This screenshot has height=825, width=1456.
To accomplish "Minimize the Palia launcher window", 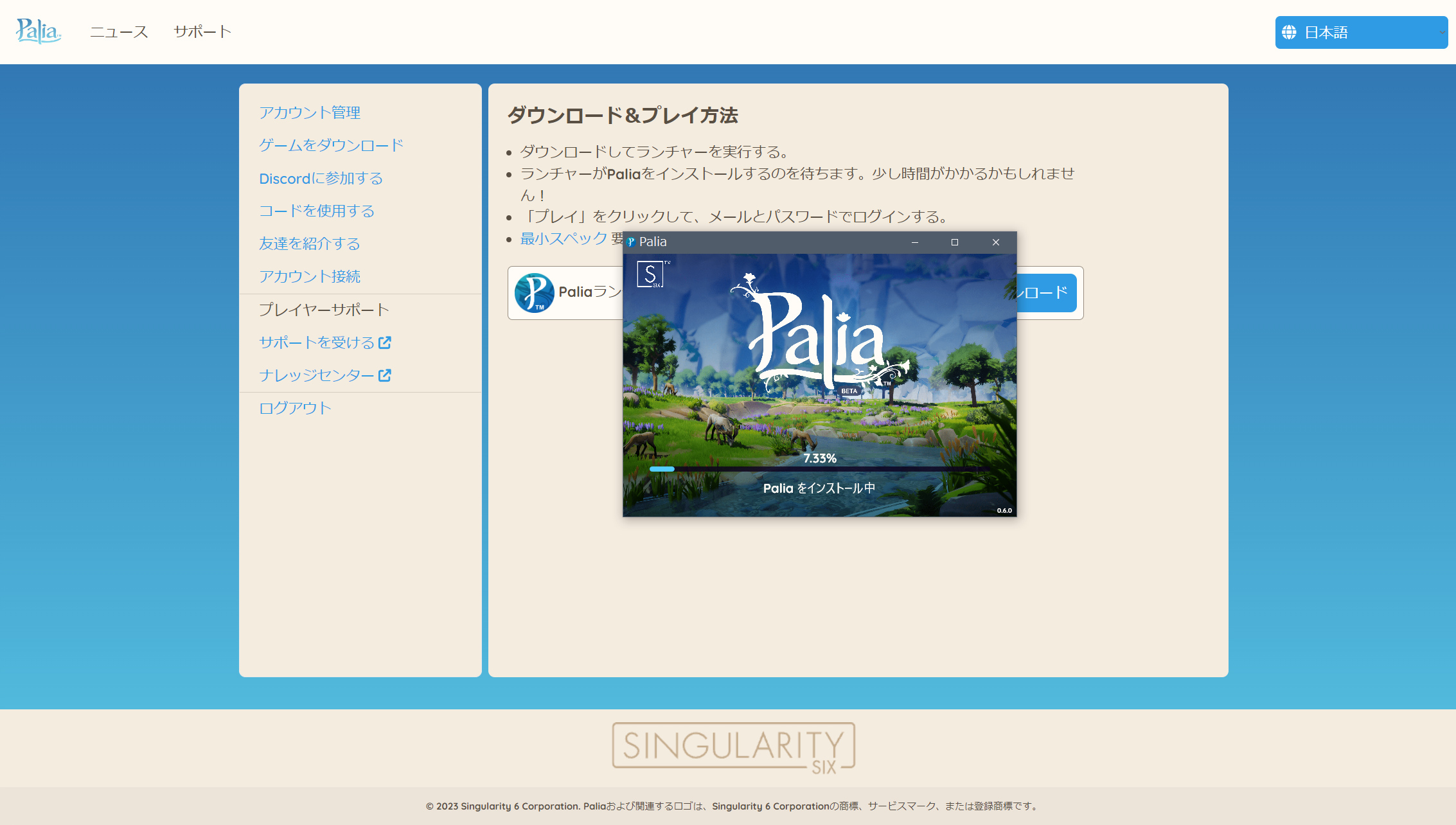I will 915,242.
